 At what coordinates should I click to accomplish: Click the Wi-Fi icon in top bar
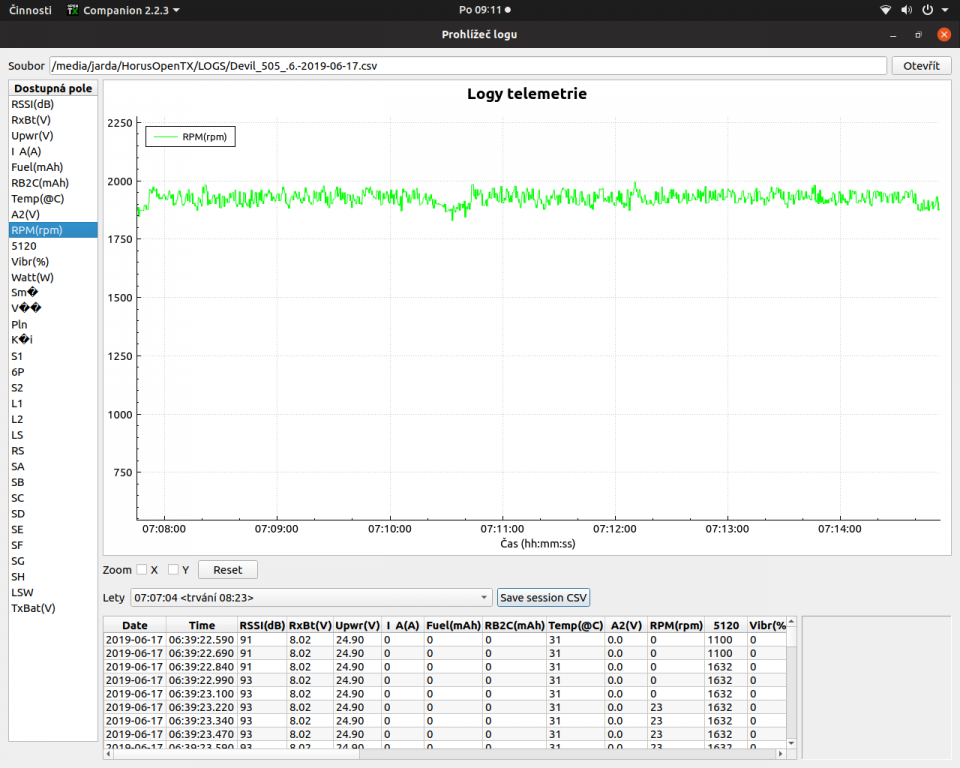pos(885,10)
